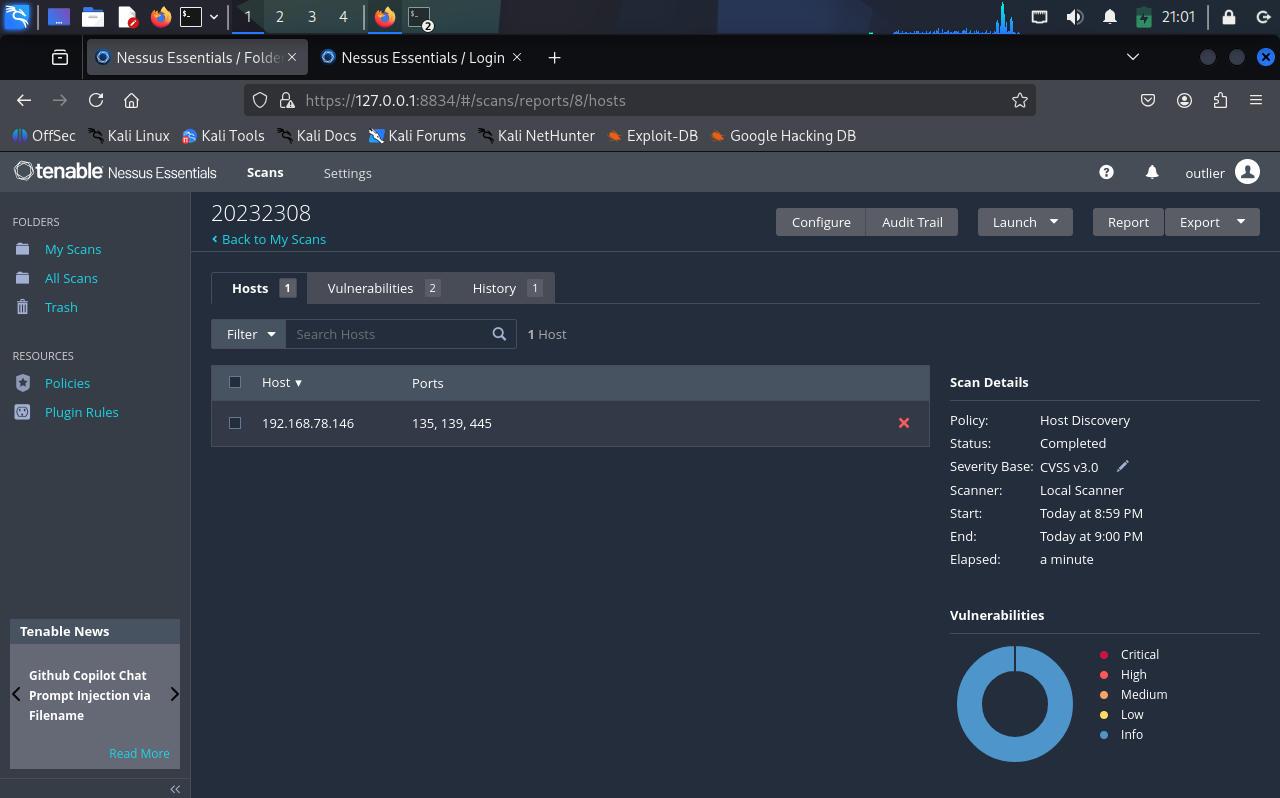
Task: Click the Report button
Action: coord(1128,222)
